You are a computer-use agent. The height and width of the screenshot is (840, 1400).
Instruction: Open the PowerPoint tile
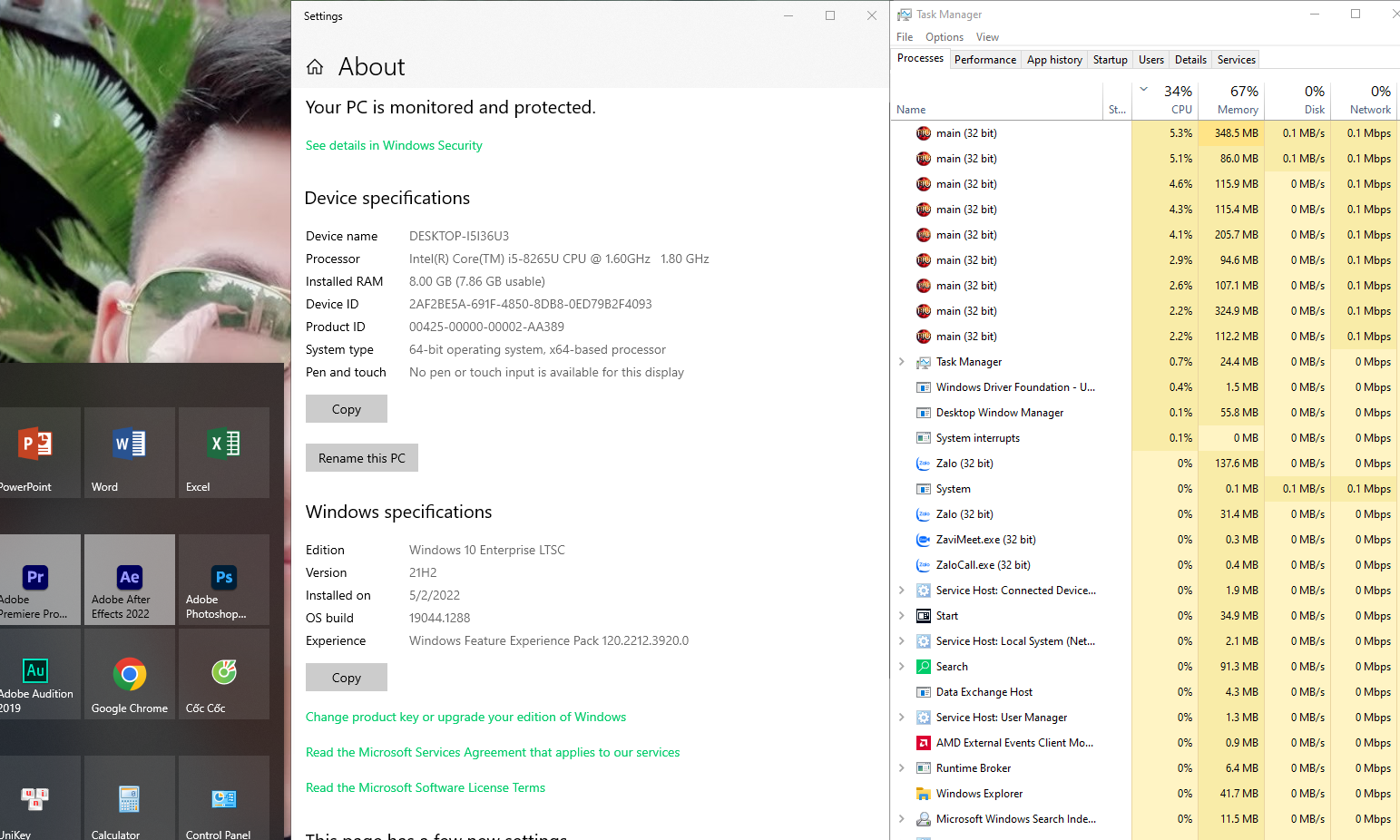coord(36,452)
